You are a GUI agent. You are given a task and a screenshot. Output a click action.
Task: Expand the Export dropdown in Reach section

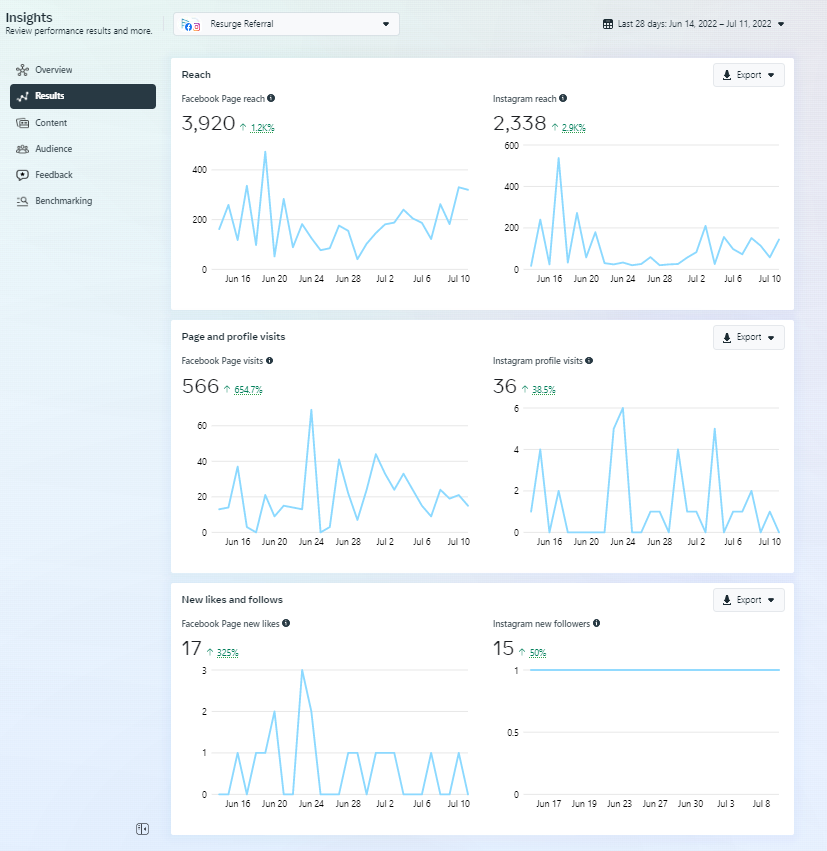748,75
